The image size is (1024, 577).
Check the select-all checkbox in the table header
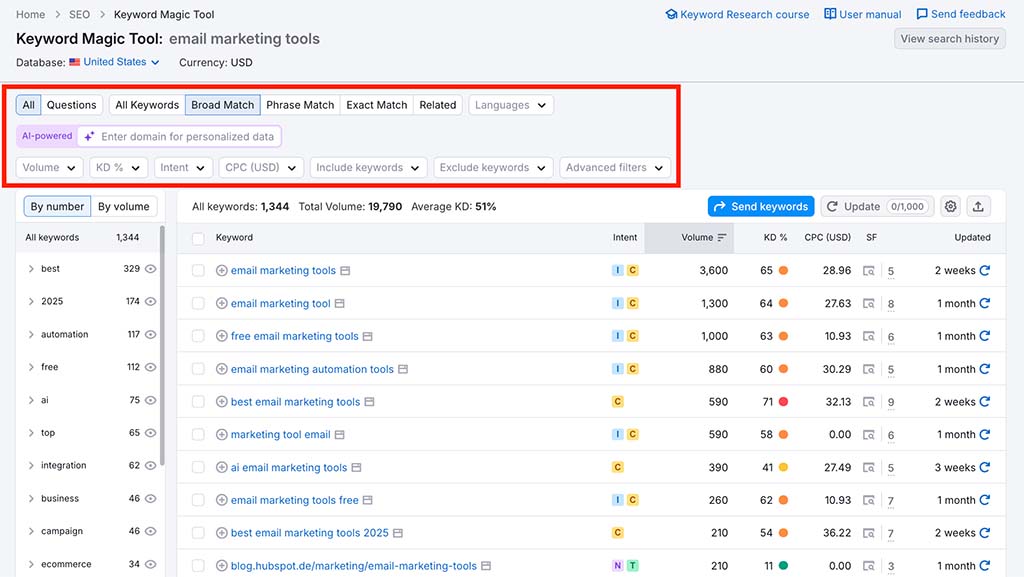[196, 238]
